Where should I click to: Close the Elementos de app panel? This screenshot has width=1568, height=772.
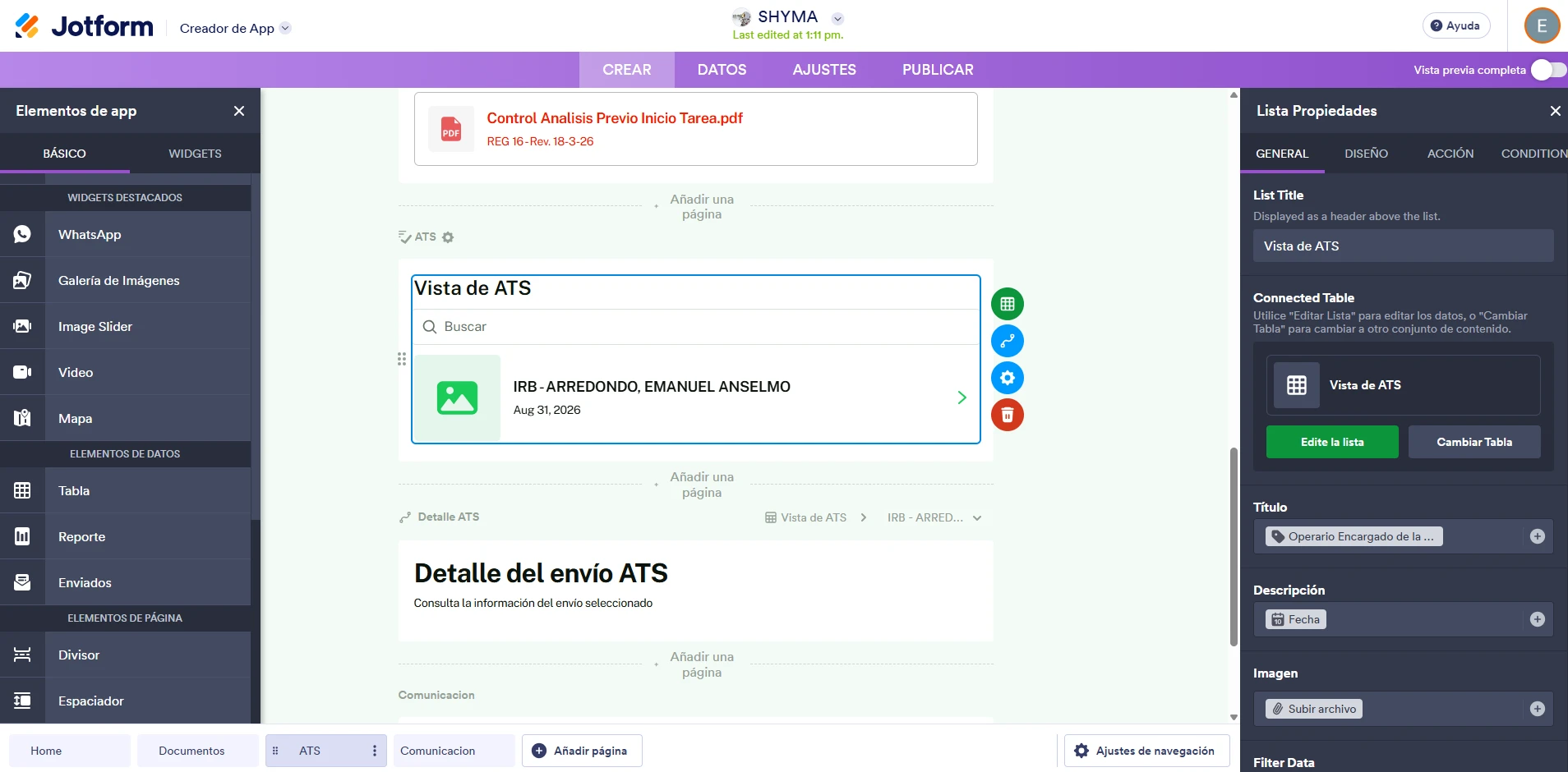[239, 111]
